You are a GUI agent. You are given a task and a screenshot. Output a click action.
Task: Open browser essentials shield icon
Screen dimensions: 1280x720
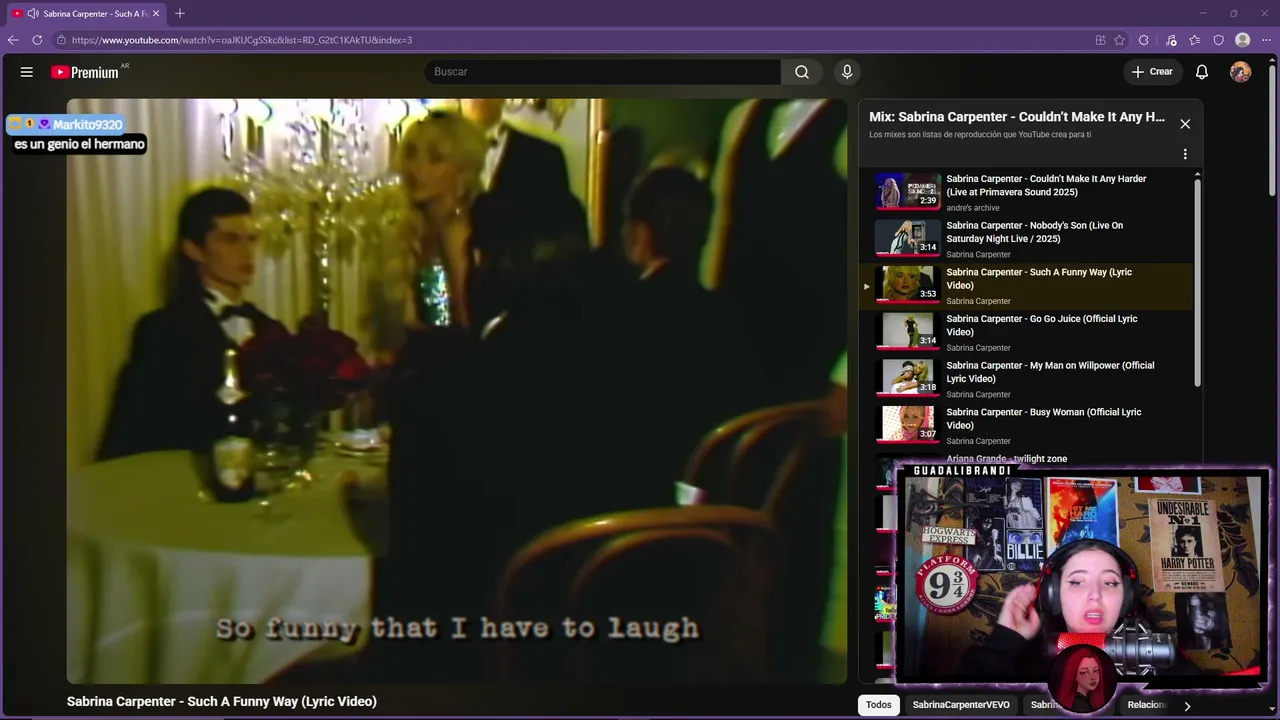pos(1218,40)
